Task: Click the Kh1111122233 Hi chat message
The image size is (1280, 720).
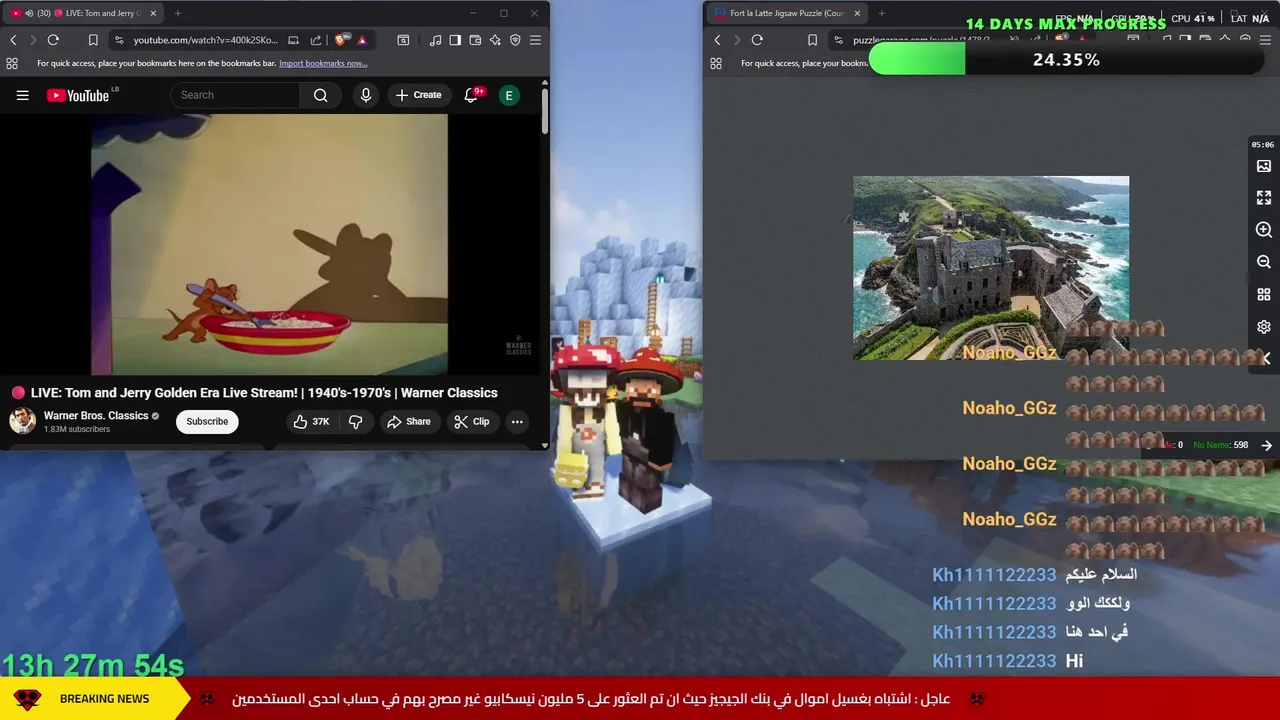Action: 1008,661
